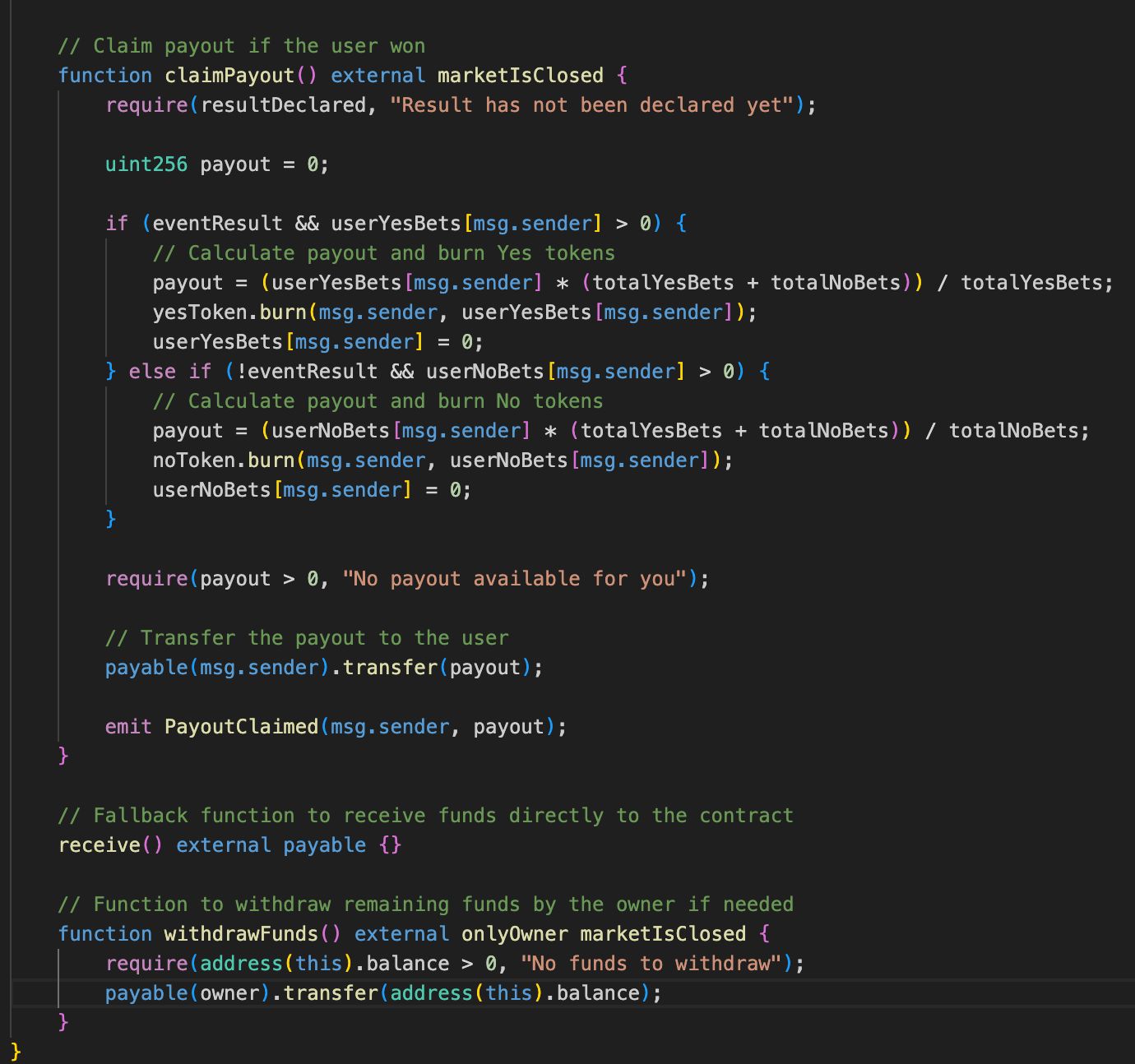The height and width of the screenshot is (1064, 1135).
Task: Click the withdrawFunds function name
Action: pos(242,934)
